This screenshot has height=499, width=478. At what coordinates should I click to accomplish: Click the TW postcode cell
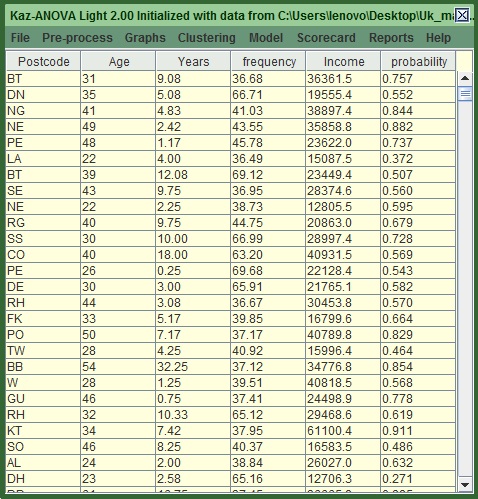click(43, 351)
